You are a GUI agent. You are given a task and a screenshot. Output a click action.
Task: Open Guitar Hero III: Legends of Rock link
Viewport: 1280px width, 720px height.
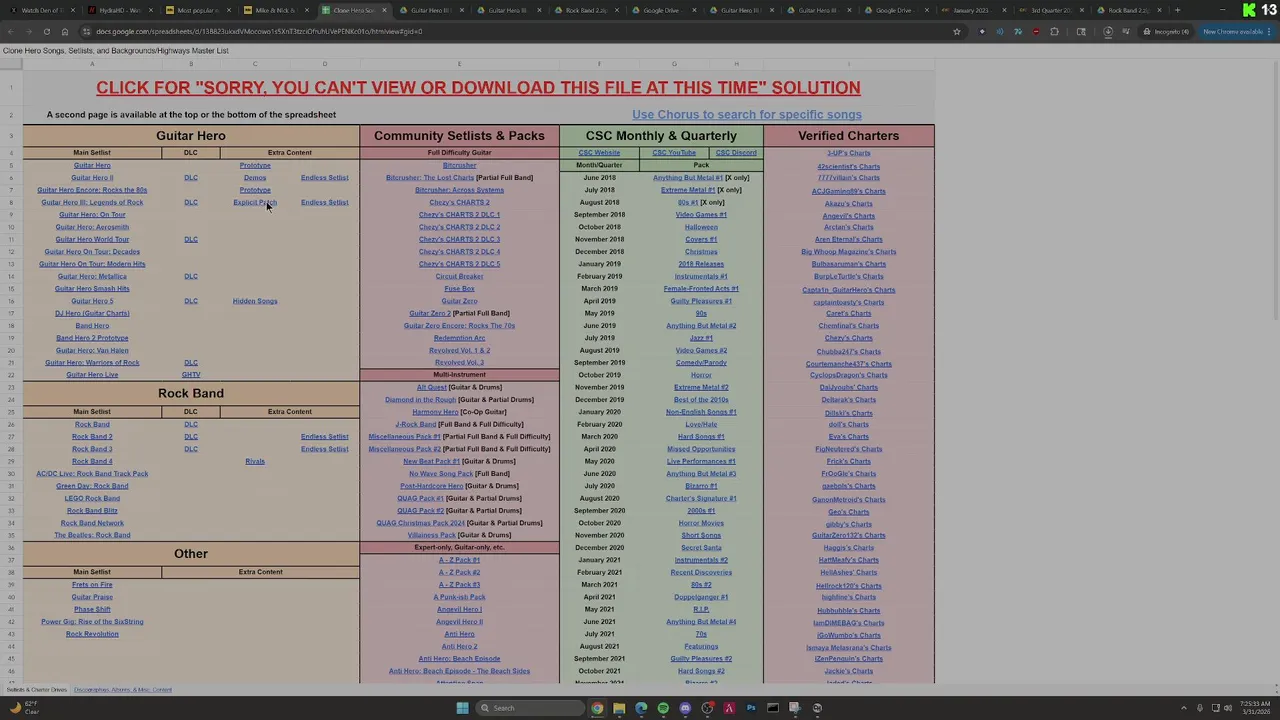click(92, 202)
